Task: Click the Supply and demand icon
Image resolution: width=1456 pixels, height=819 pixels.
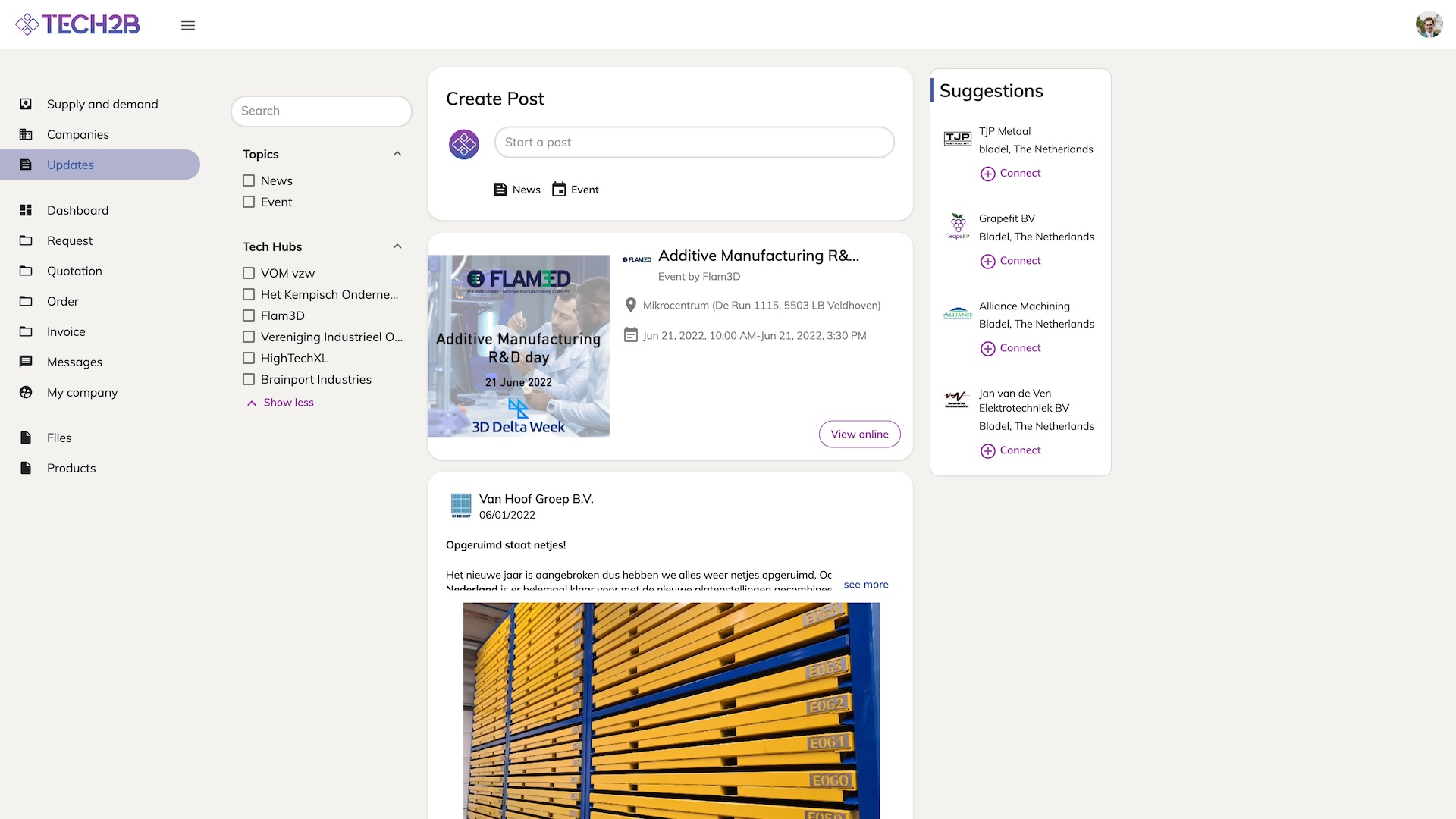Action: click(26, 104)
